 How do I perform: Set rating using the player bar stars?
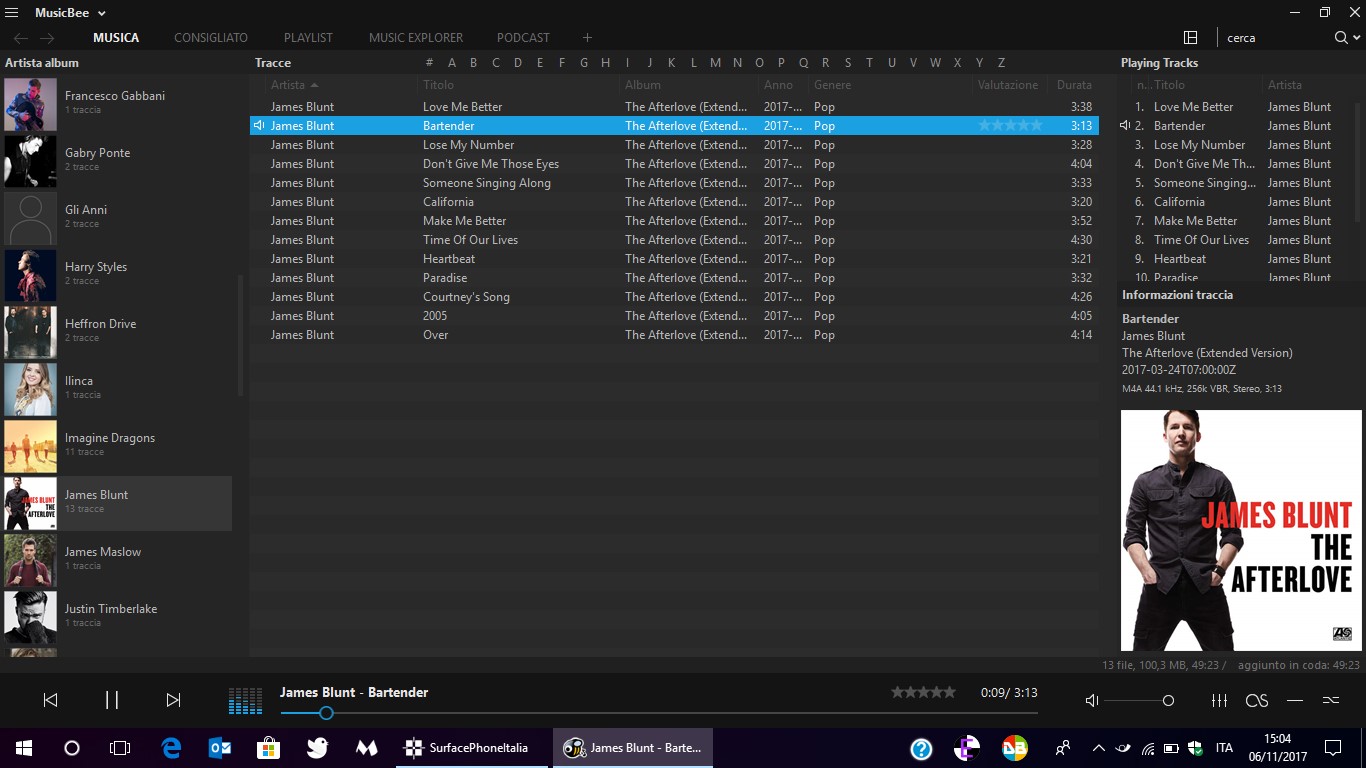pyautogui.click(x=923, y=692)
